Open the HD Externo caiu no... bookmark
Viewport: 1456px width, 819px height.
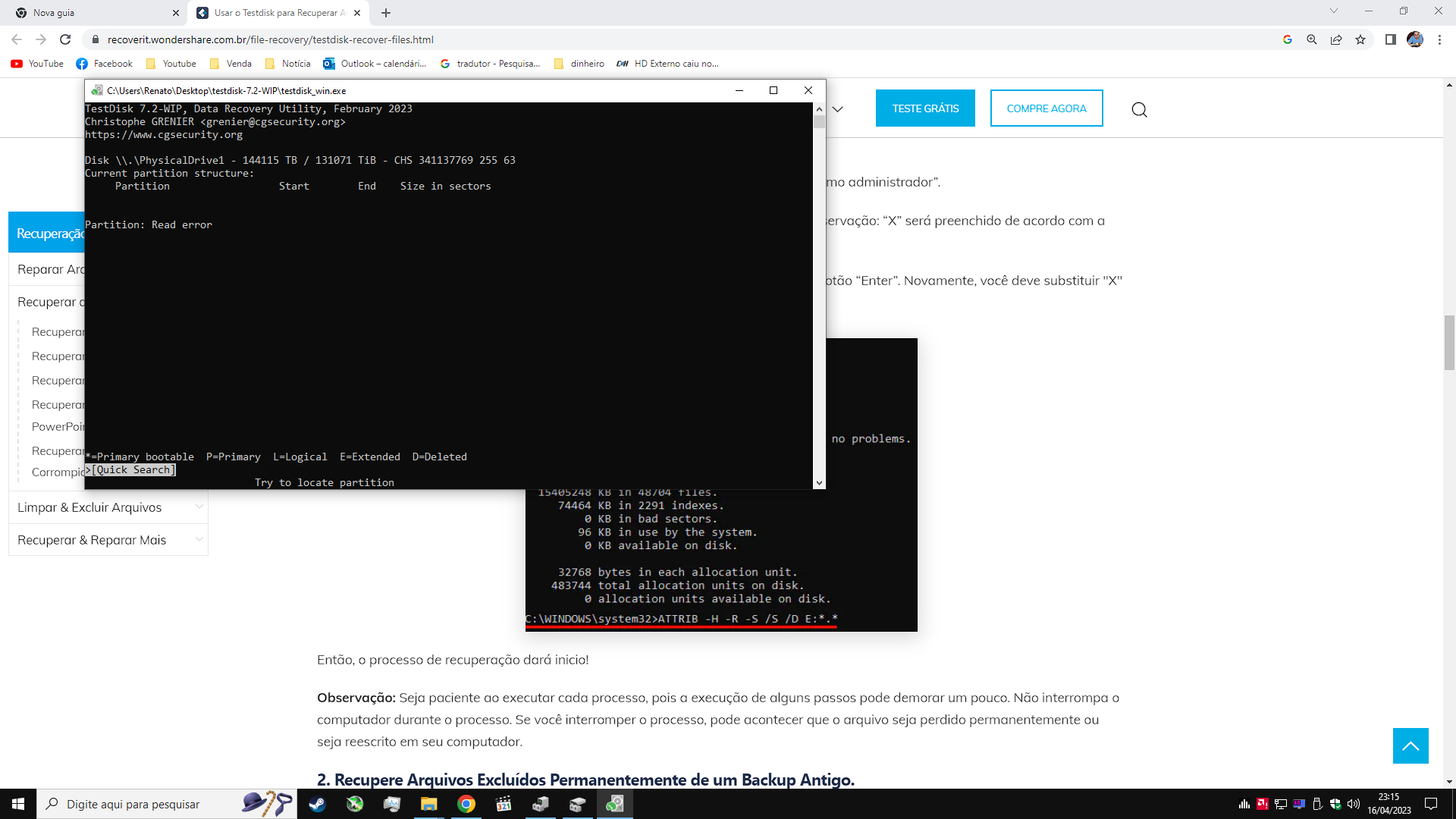pos(667,64)
